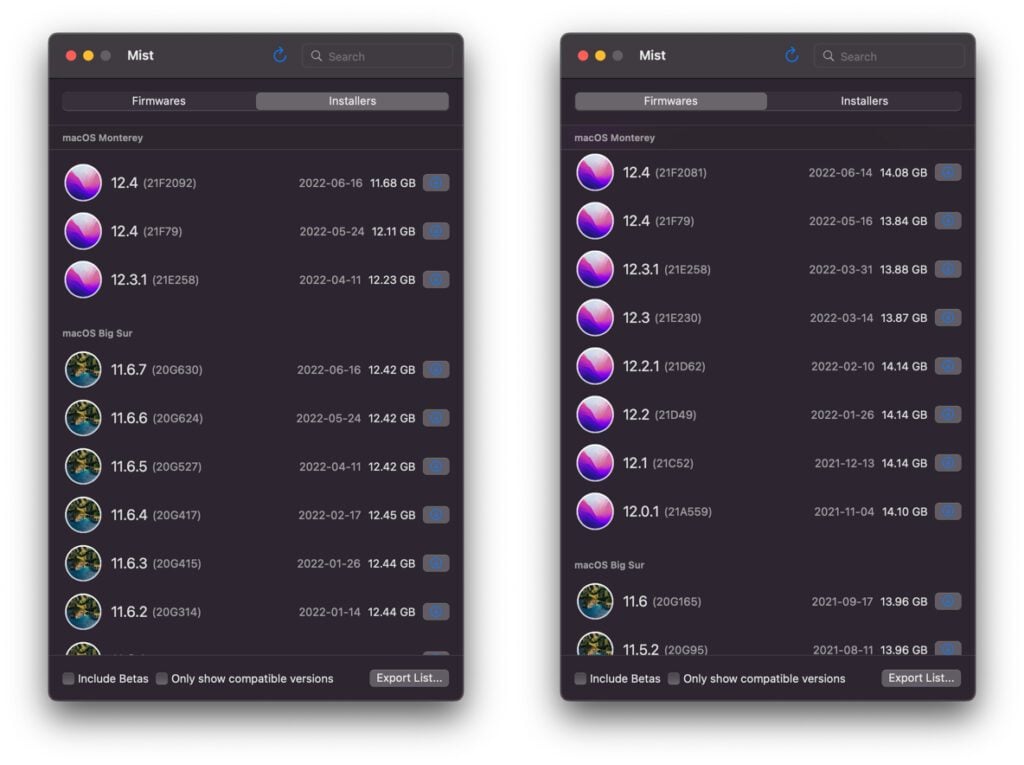Focus the Search field in the Firmwares-selected window
The height and width of the screenshot is (765, 1024).
pos(889,56)
